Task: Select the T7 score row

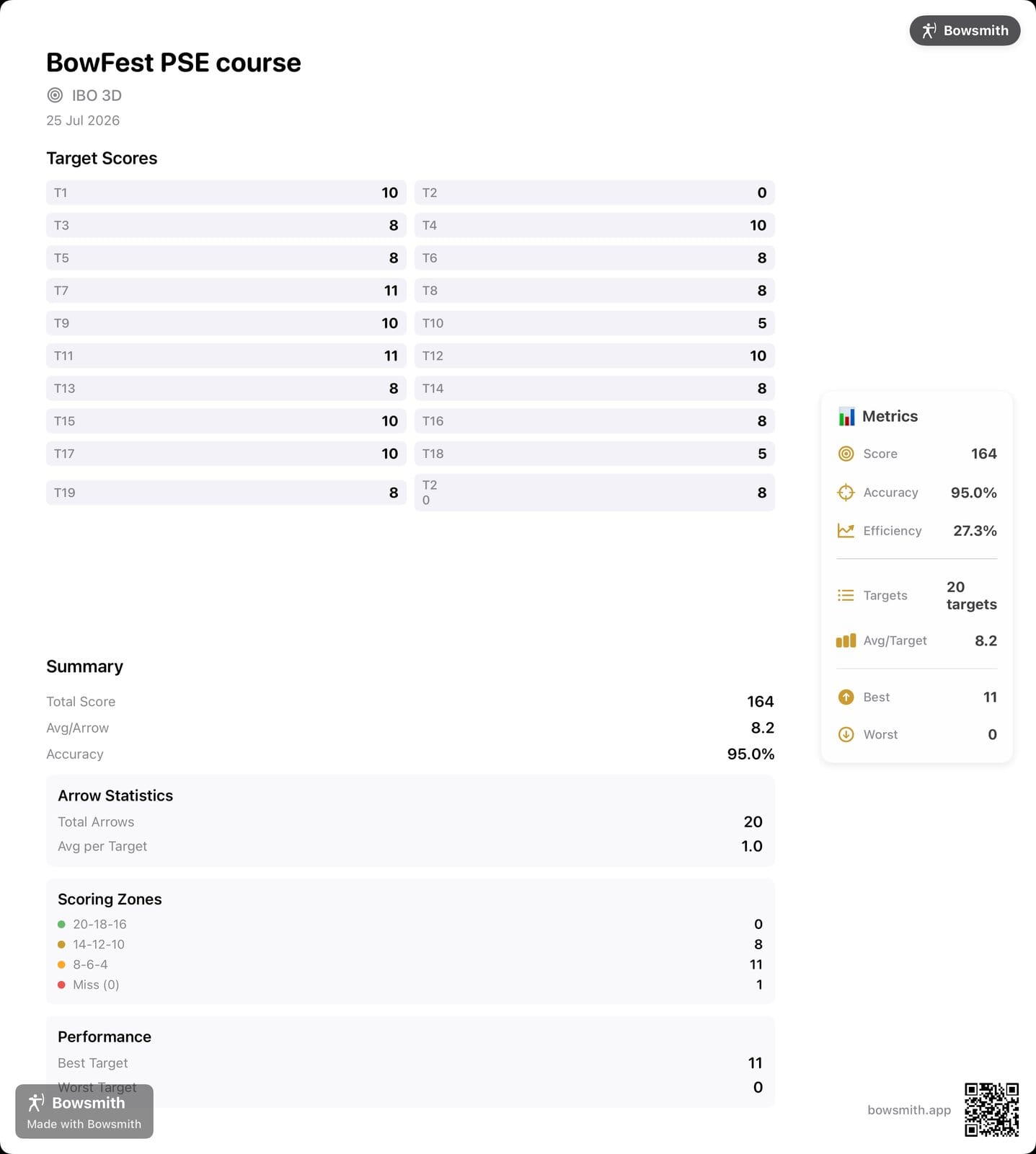Action: [x=226, y=291]
